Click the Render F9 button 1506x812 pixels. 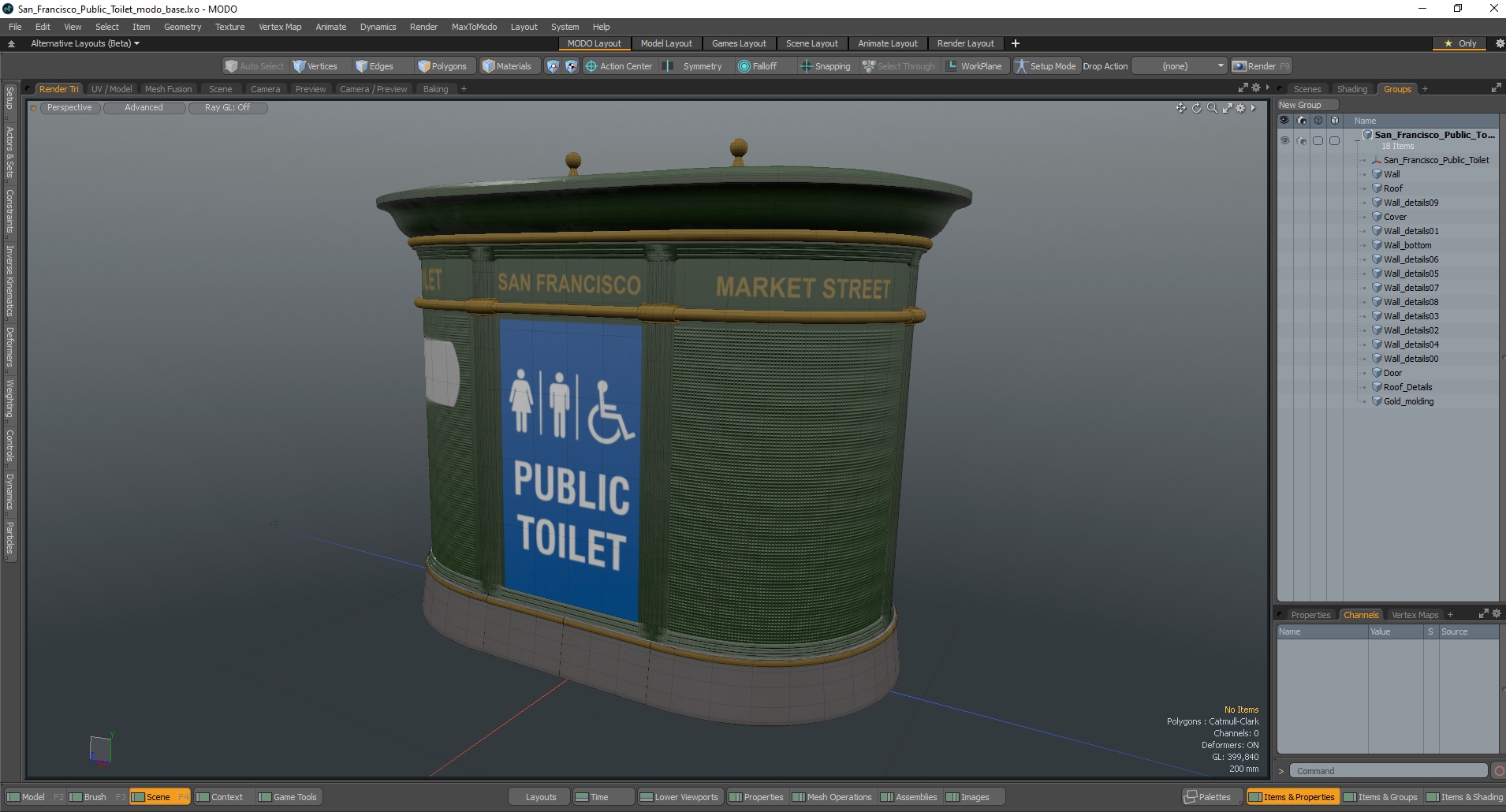1261,66
